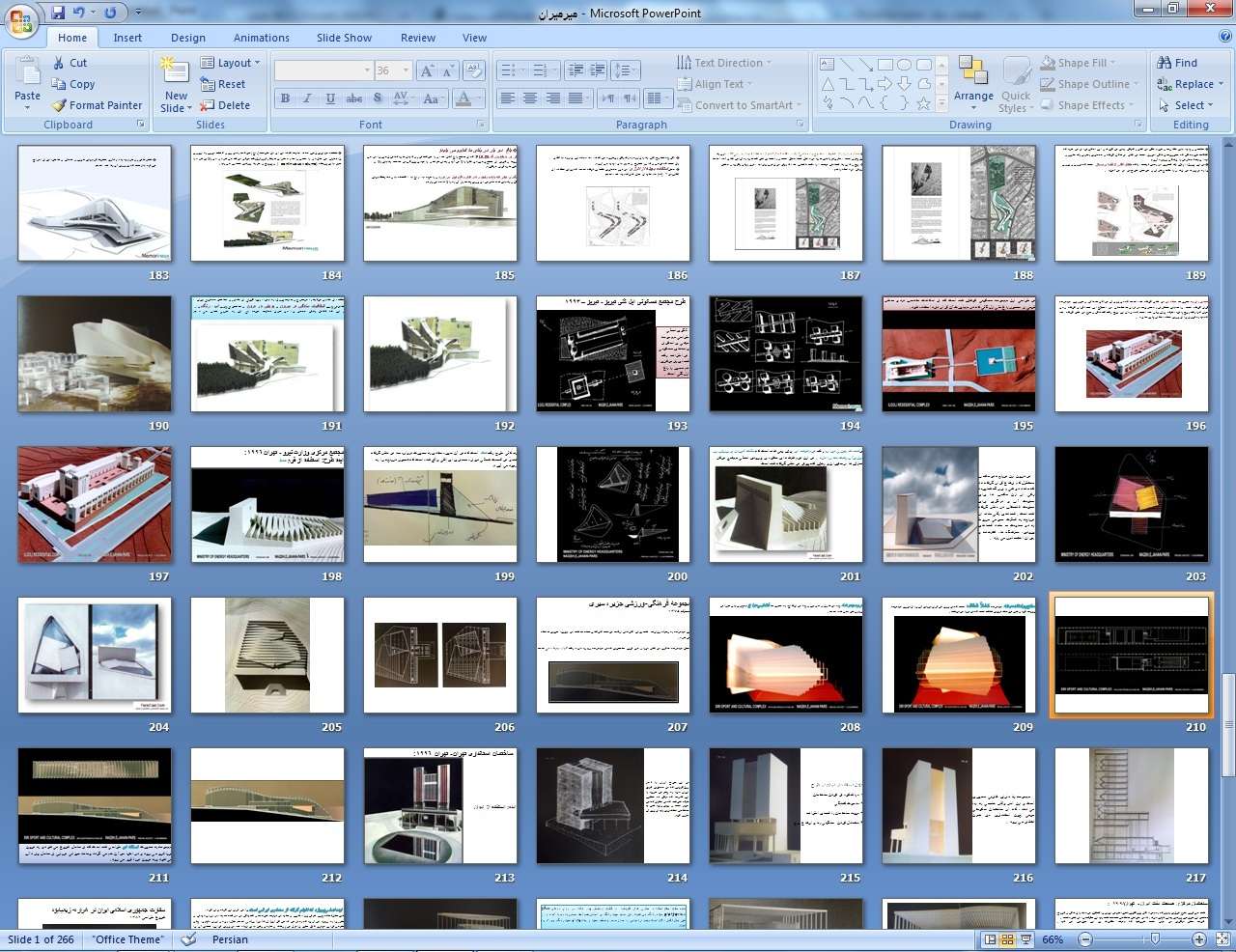The width and height of the screenshot is (1236, 952).
Task: Toggle Underline formatting
Action: (330, 98)
